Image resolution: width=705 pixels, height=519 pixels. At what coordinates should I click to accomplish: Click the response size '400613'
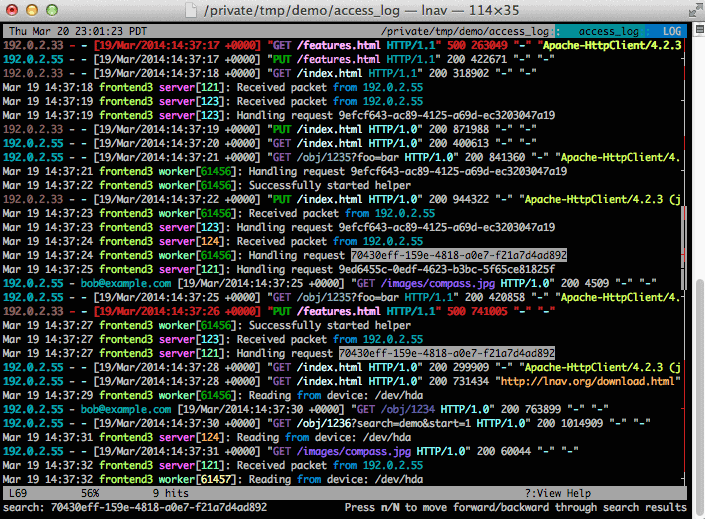(x=471, y=143)
